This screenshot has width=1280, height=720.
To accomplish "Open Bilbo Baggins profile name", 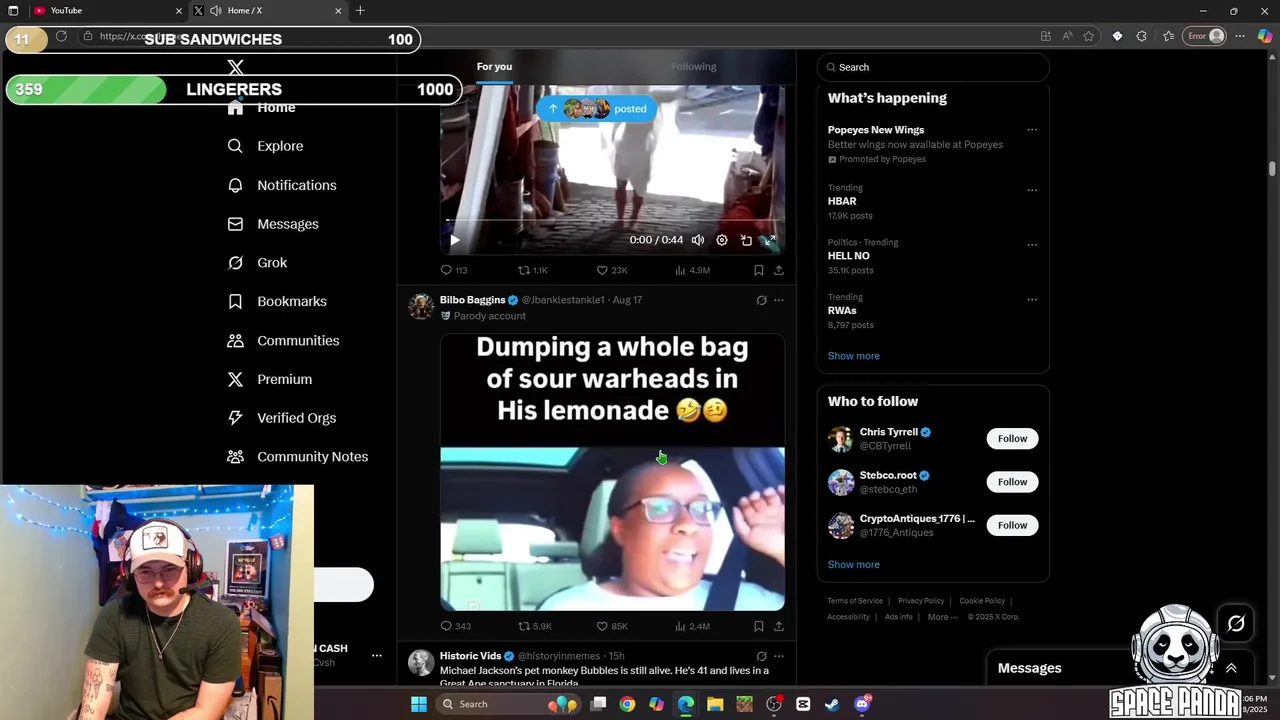I will pos(472,300).
